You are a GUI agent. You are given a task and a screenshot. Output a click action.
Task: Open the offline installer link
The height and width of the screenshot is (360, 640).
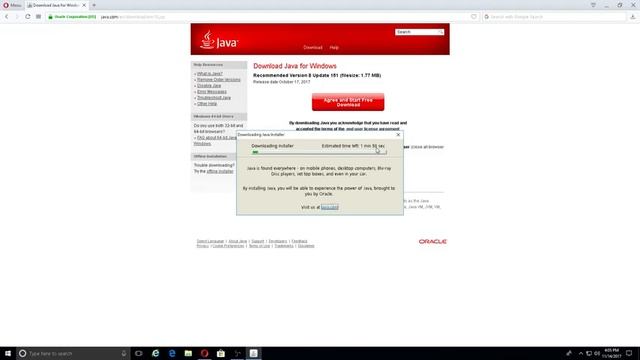coord(220,171)
